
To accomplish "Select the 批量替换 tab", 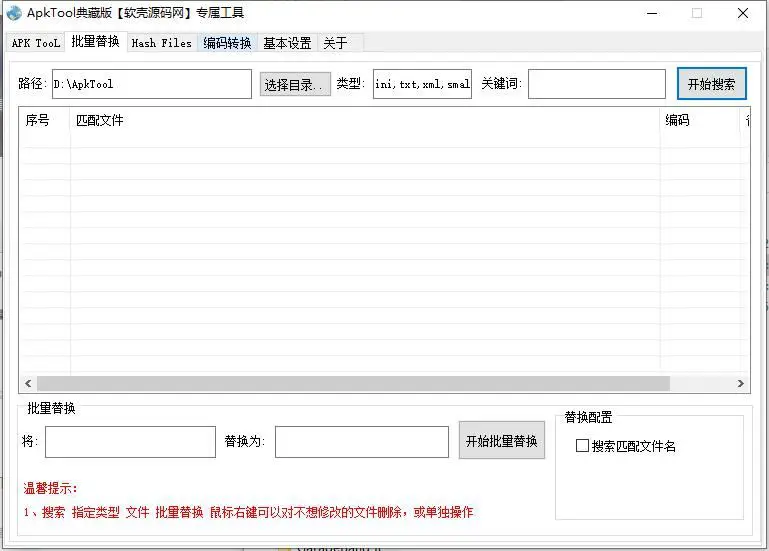I will [96, 42].
